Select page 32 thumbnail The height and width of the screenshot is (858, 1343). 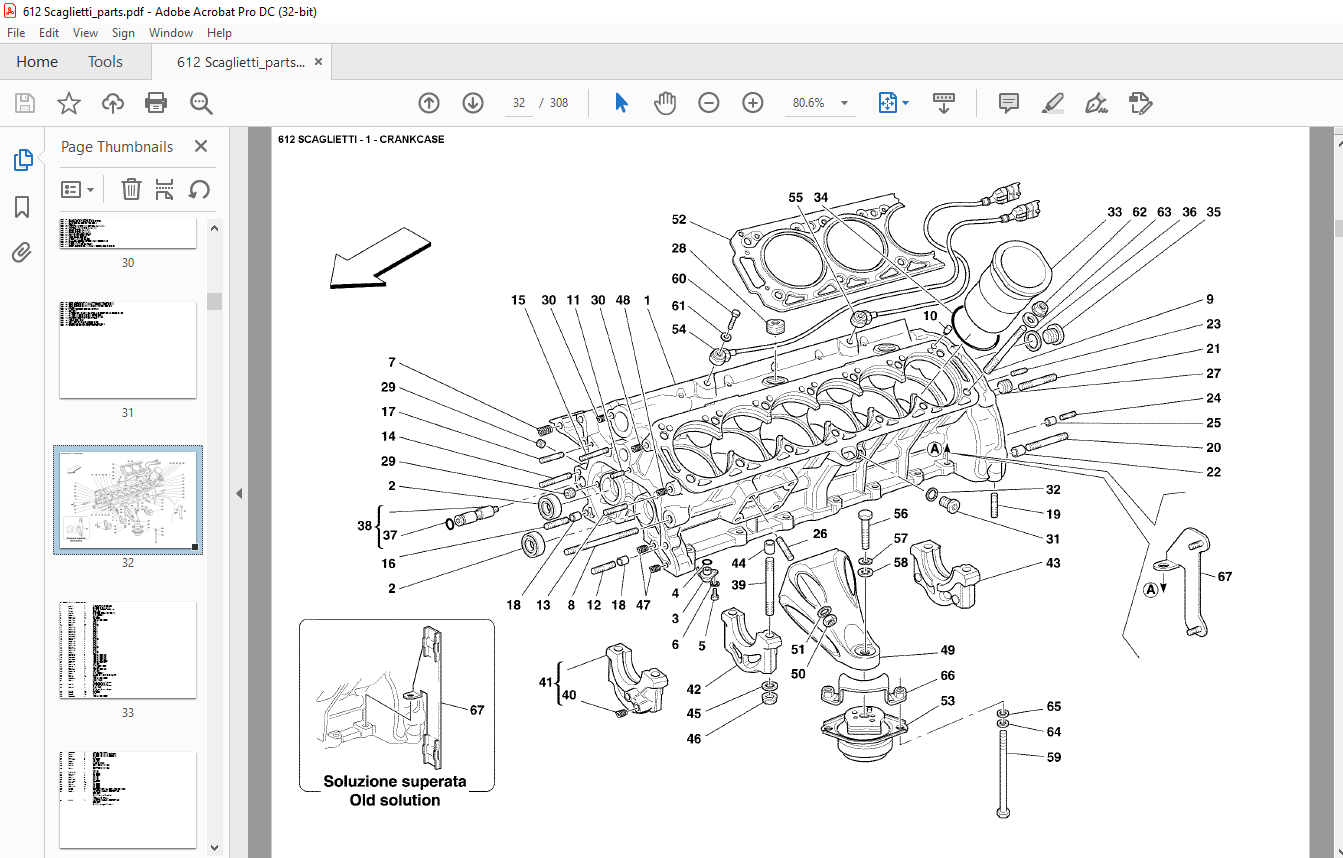tap(128, 499)
